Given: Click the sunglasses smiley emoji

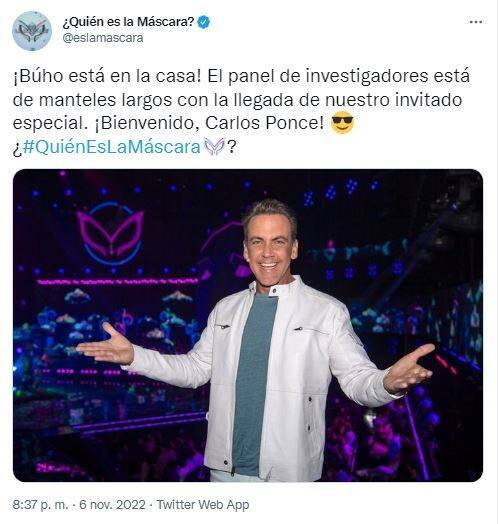Looking at the screenshot, I should click(342, 123).
